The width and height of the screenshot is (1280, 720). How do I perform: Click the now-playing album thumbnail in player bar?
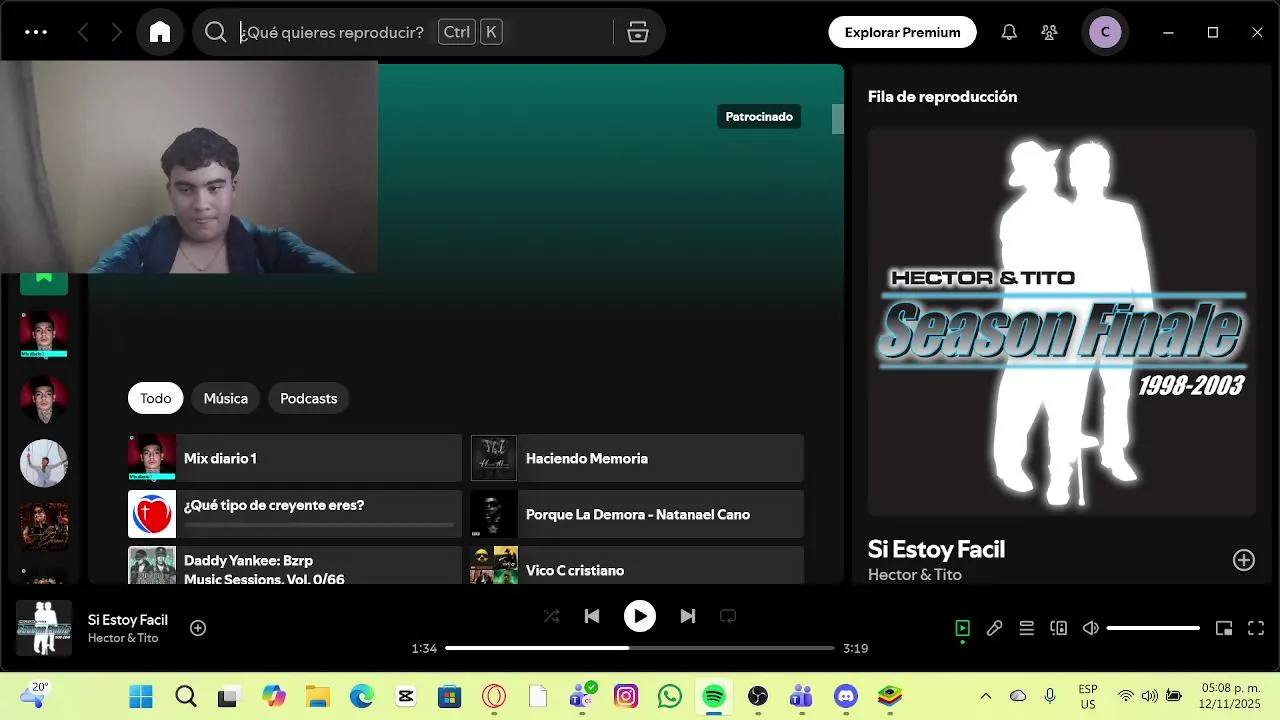(x=44, y=628)
